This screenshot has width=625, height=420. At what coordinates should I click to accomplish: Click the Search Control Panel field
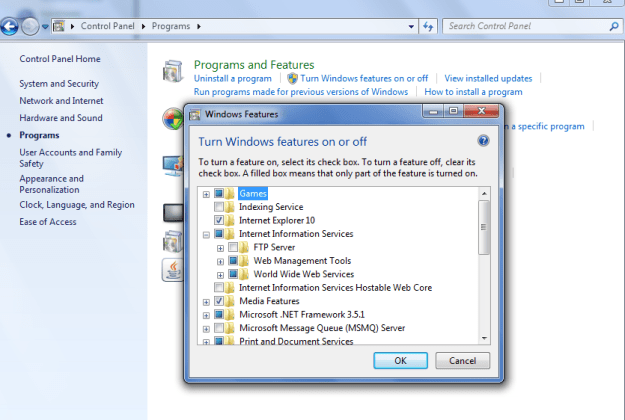pyautogui.click(x=525, y=26)
